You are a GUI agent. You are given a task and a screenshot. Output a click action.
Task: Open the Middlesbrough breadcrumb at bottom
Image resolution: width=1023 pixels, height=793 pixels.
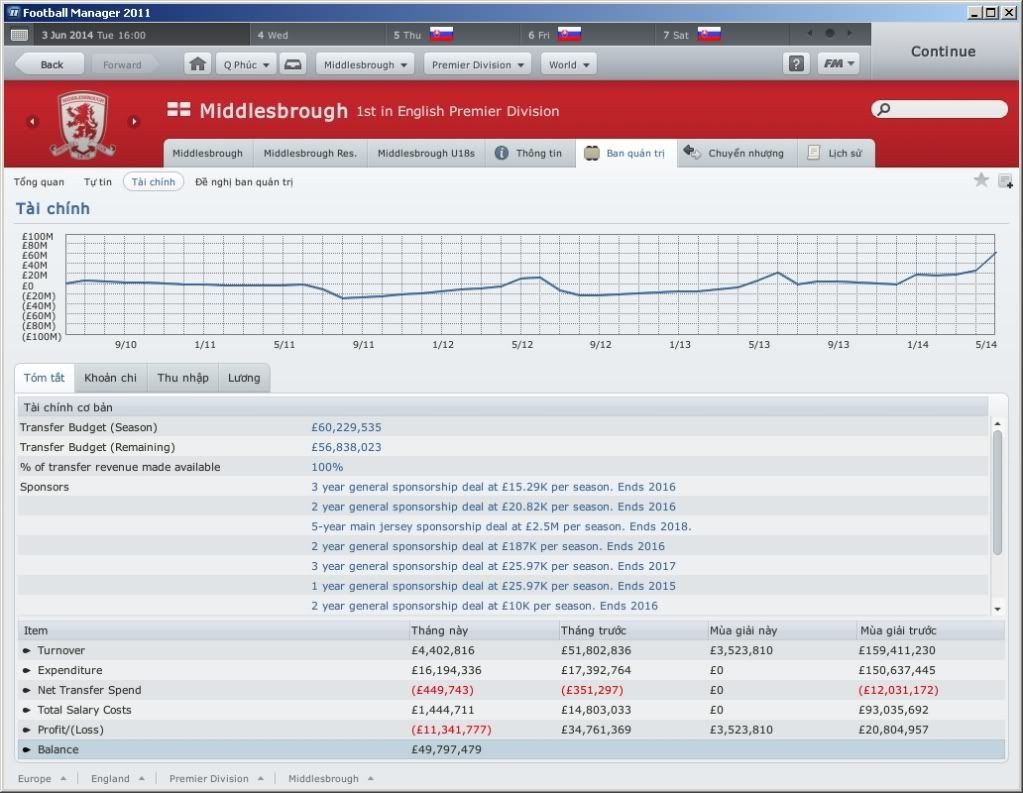[x=331, y=779]
